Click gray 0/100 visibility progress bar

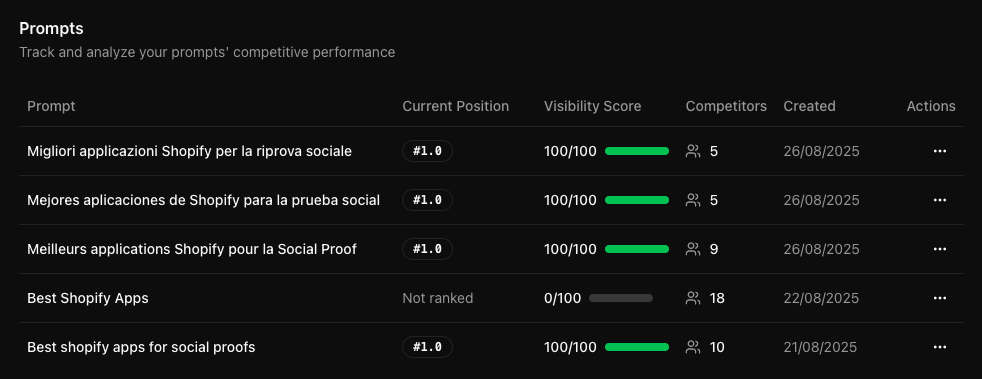[621, 298]
